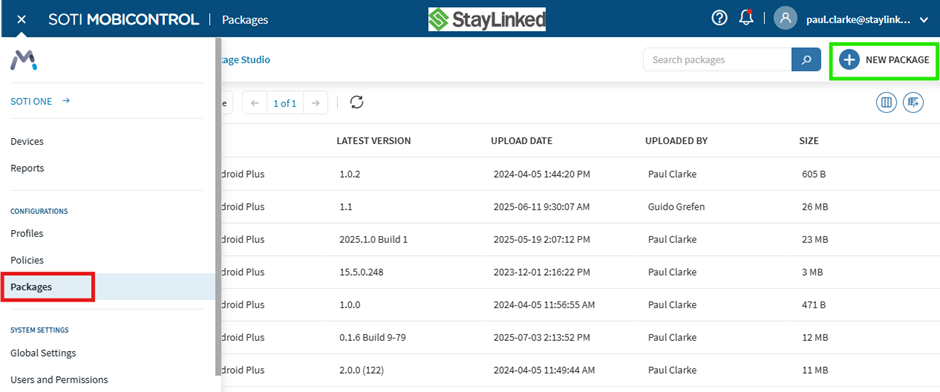Screen dimensions: 940x392
Task: Open the Package Studio link
Action: coord(246,60)
